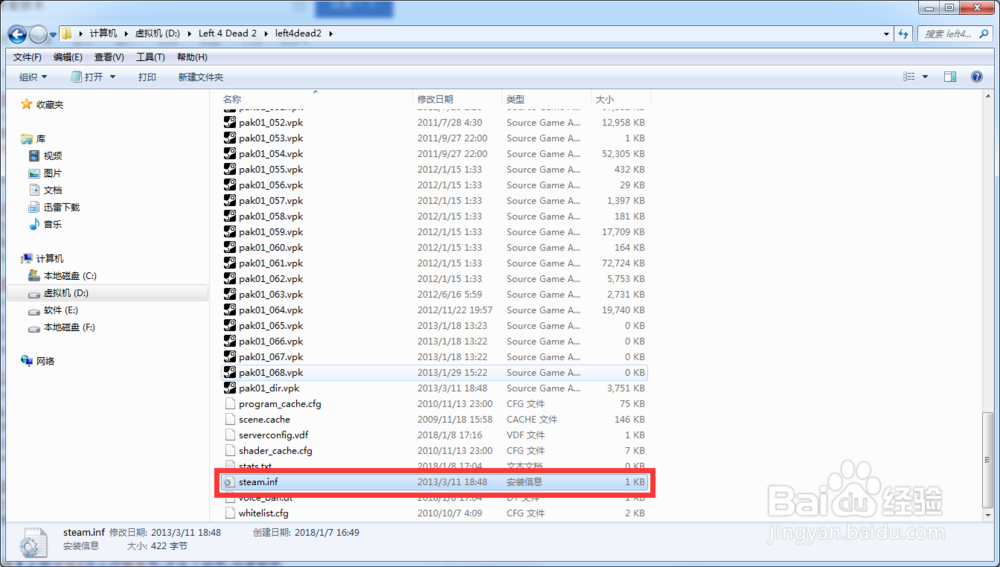The height and width of the screenshot is (567, 1000).
Task: Open the 音乐 library
Action: pos(45,225)
